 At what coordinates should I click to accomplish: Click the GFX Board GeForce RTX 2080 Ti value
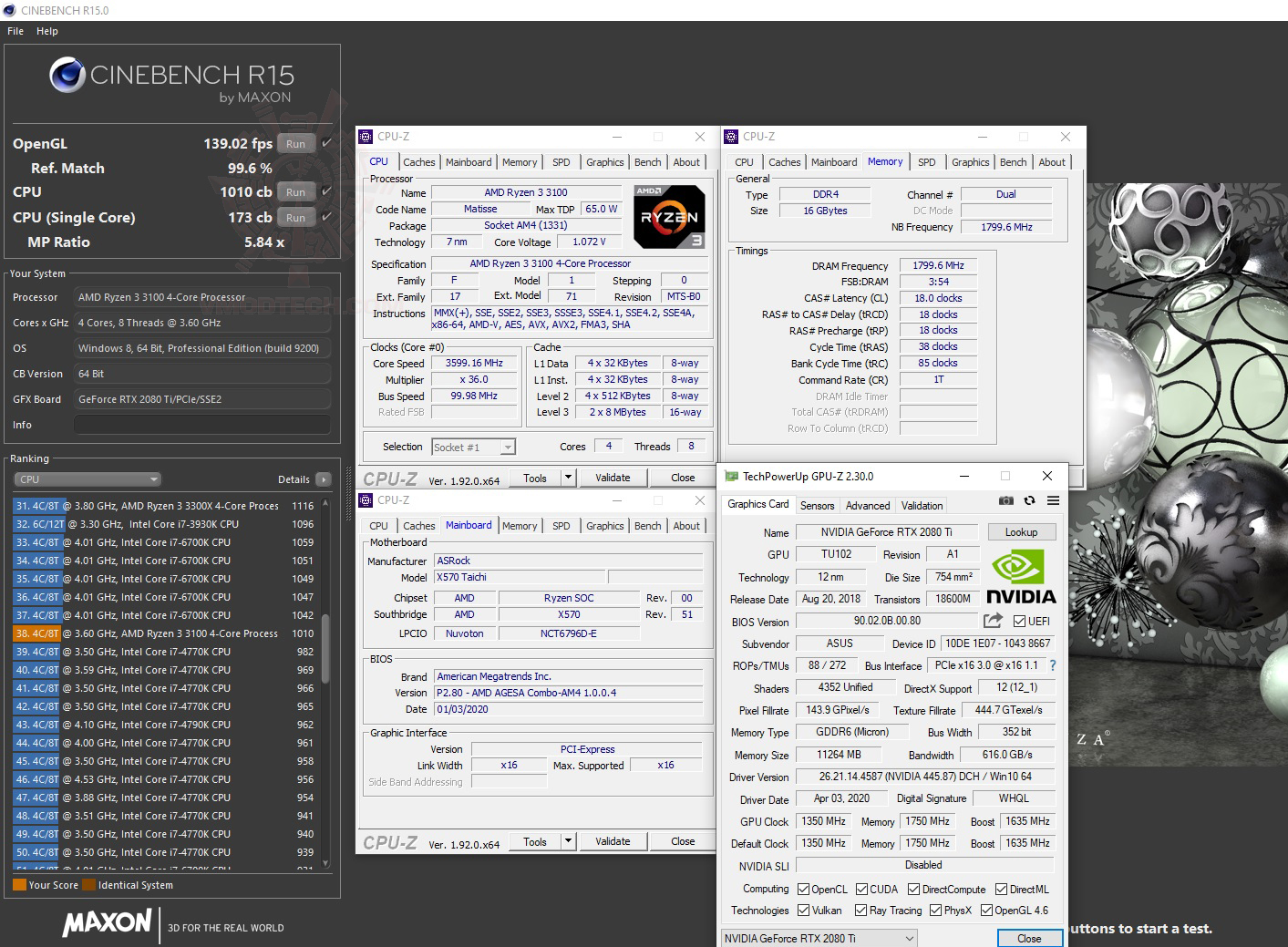click(201, 399)
